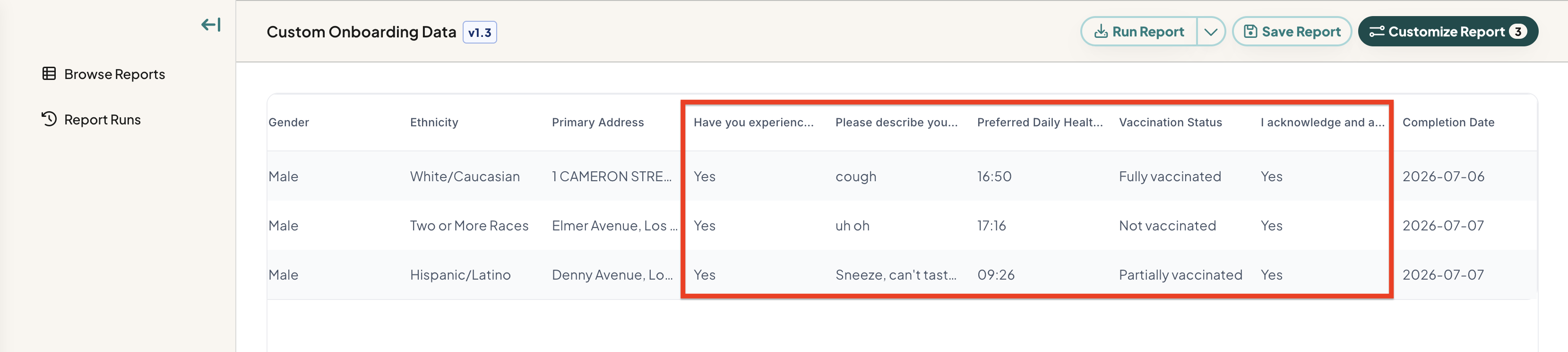Click the Vaccination Status column header
Viewport: 1568px width, 352px height.
click(x=1170, y=123)
